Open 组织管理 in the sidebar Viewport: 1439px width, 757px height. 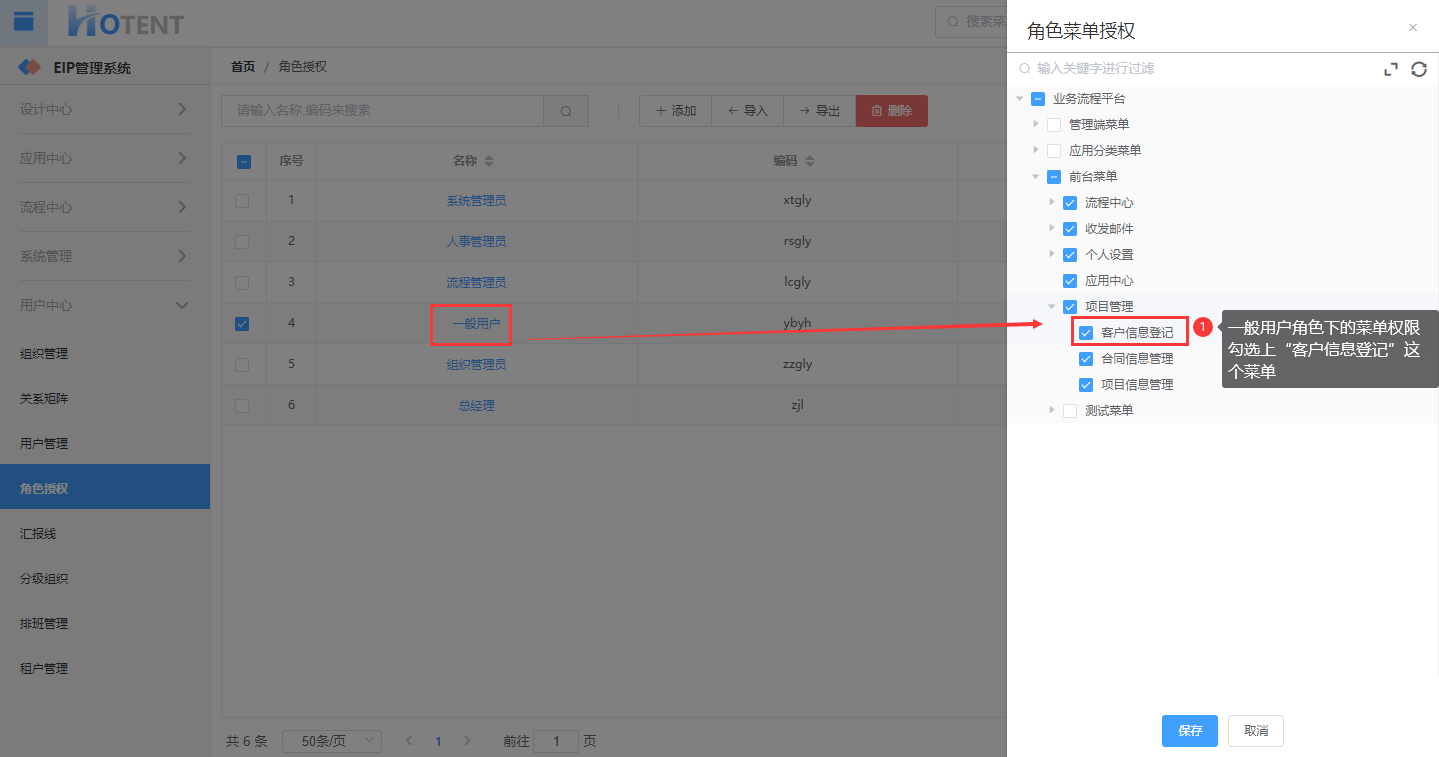coord(44,354)
